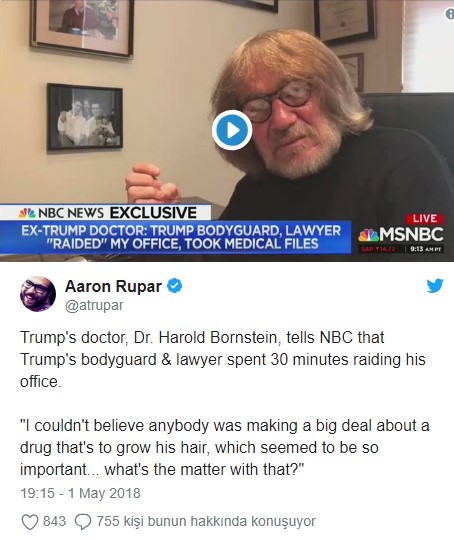Screen dimensions: 454x540
Task: Click the NBC peacock logo in banner
Action: [x=27, y=213]
